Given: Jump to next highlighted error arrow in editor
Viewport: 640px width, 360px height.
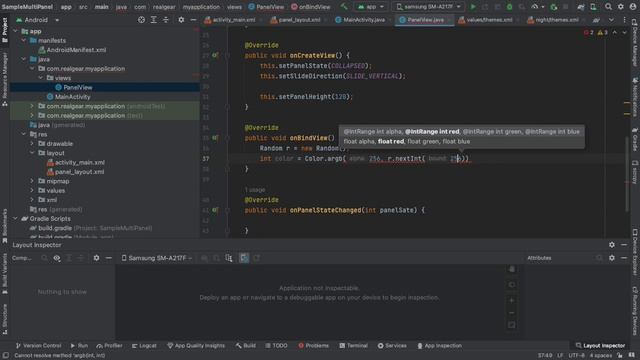Looking at the screenshot, I should [624, 32].
